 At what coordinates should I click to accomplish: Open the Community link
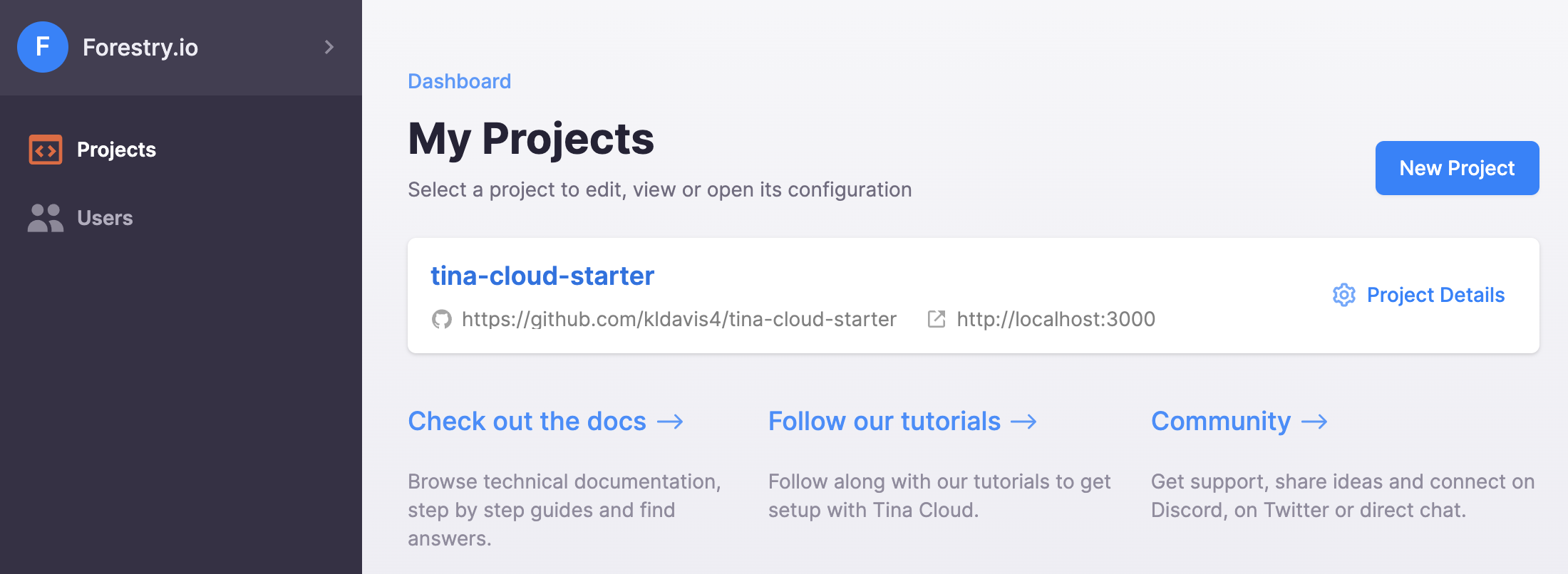pyautogui.click(x=1220, y=421)
